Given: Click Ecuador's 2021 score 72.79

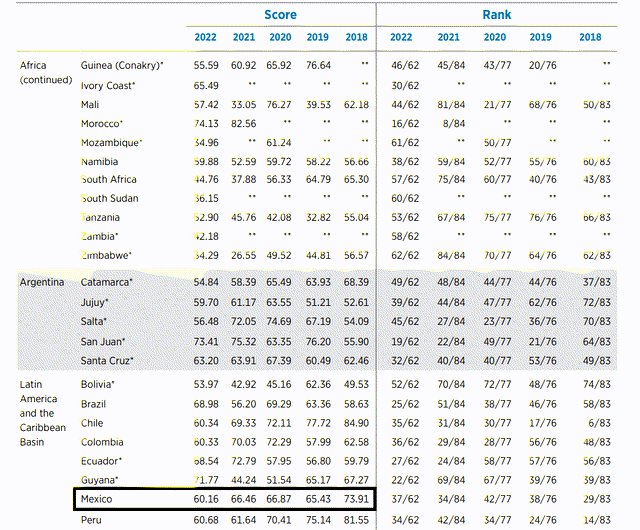Looking at the screenshot, I should [243, 461].
